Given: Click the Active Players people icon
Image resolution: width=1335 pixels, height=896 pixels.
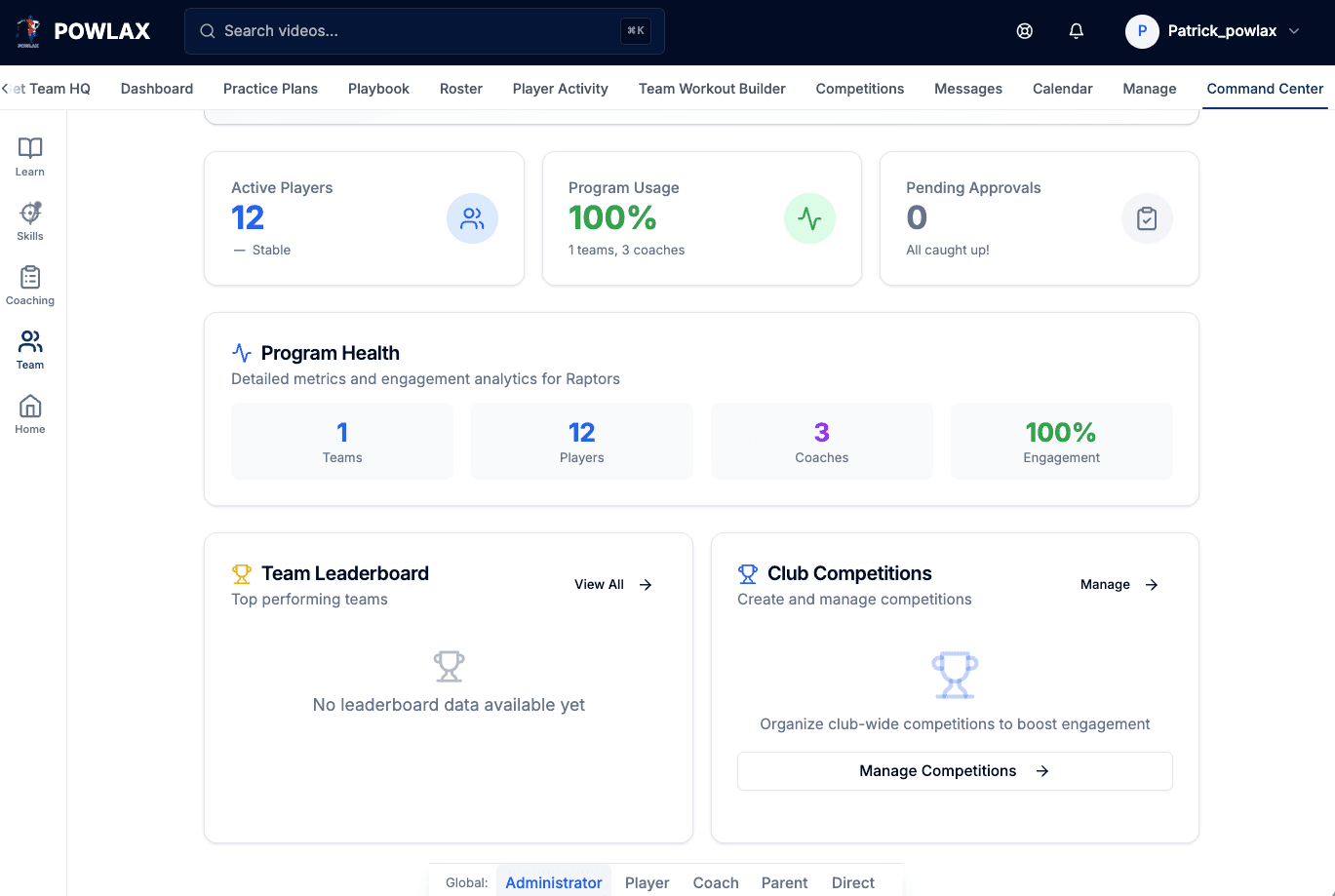Looking at the screenshot, I should point(472,218).
